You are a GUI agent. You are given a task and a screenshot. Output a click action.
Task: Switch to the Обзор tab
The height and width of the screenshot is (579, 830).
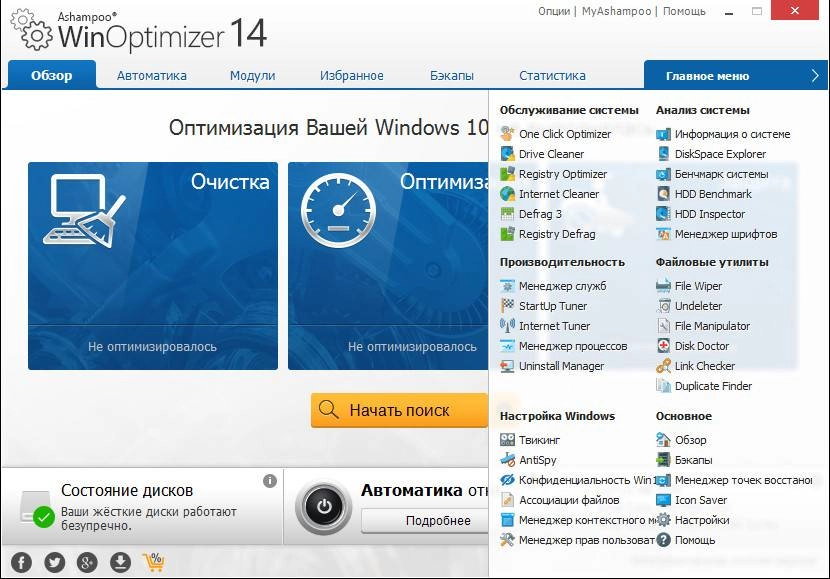[51, 75]
